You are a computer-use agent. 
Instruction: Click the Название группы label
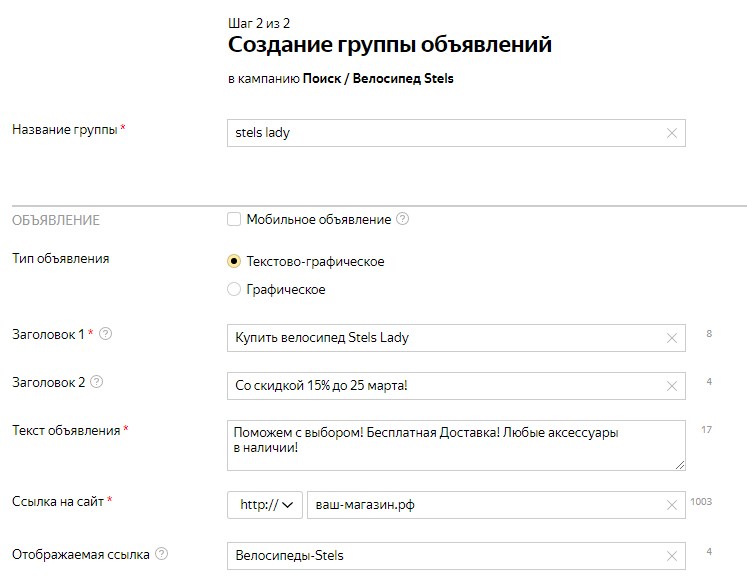tap(65, 130)
